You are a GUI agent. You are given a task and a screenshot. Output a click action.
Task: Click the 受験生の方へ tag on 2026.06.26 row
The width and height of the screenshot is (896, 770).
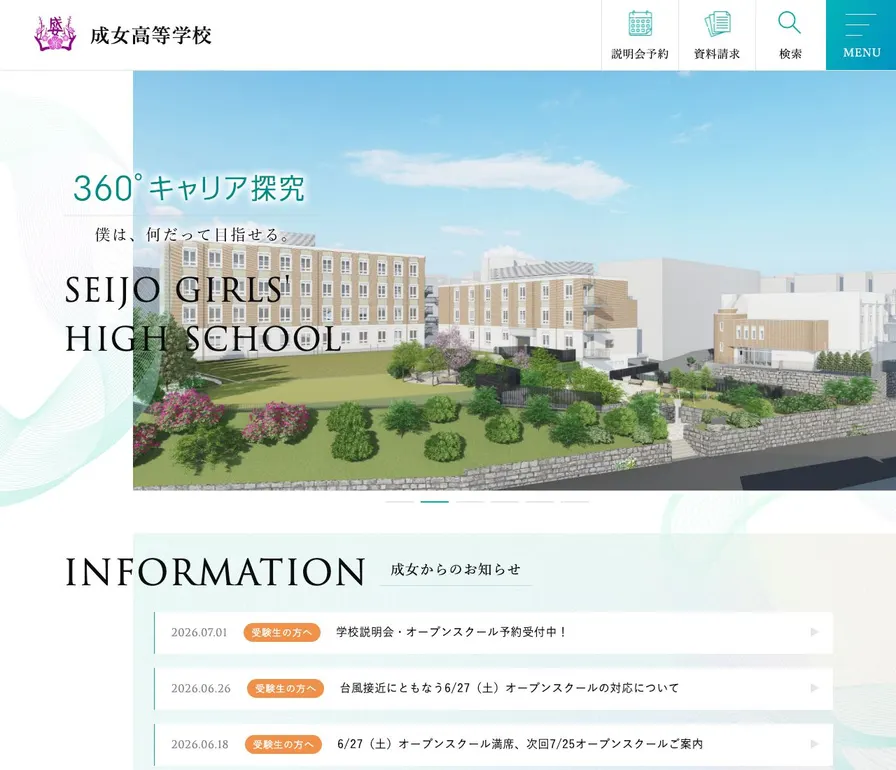click(285, 688)
